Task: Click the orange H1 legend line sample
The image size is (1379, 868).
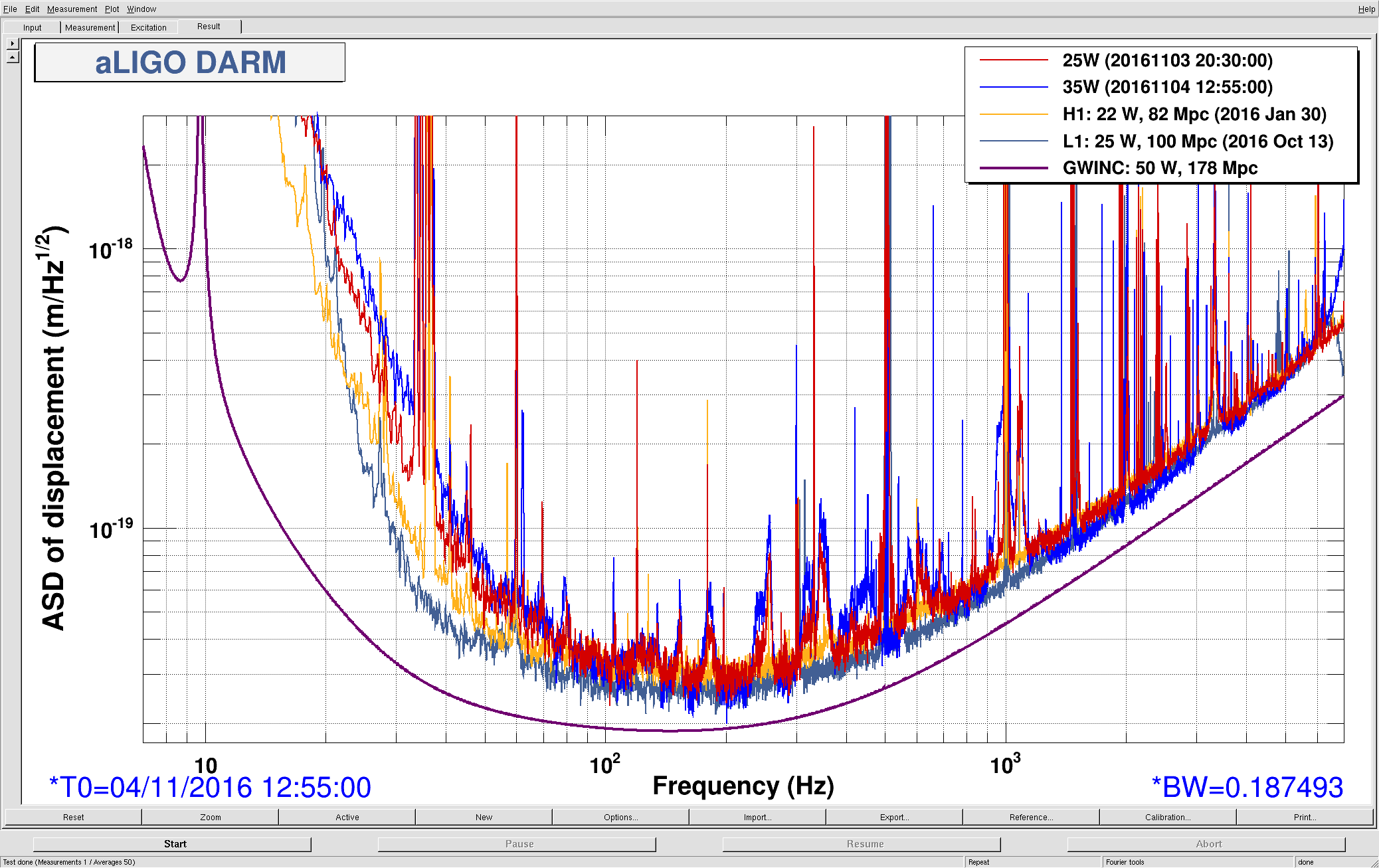Action: tap(1014, 114)
